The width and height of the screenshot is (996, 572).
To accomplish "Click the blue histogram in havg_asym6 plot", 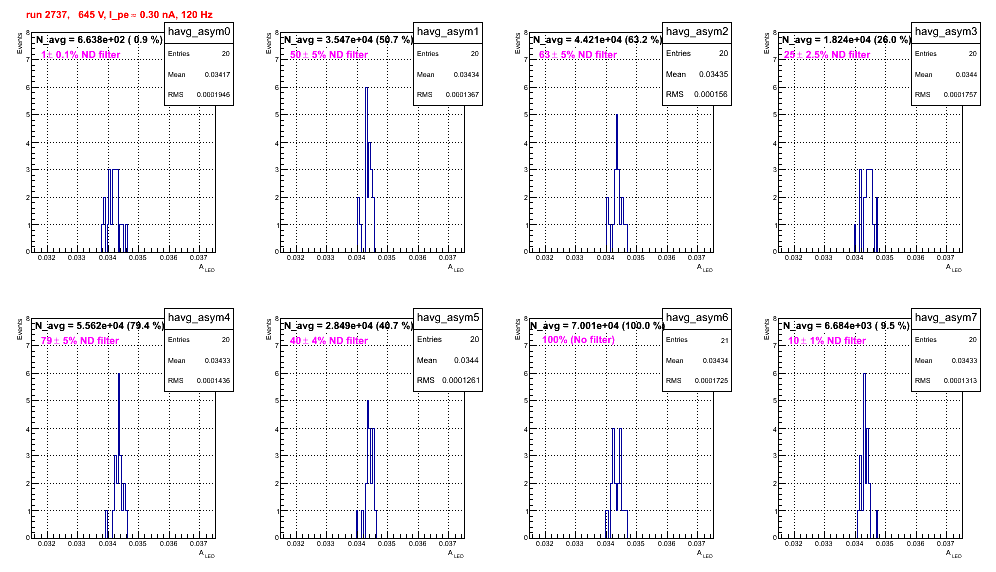I will (617, 483).
